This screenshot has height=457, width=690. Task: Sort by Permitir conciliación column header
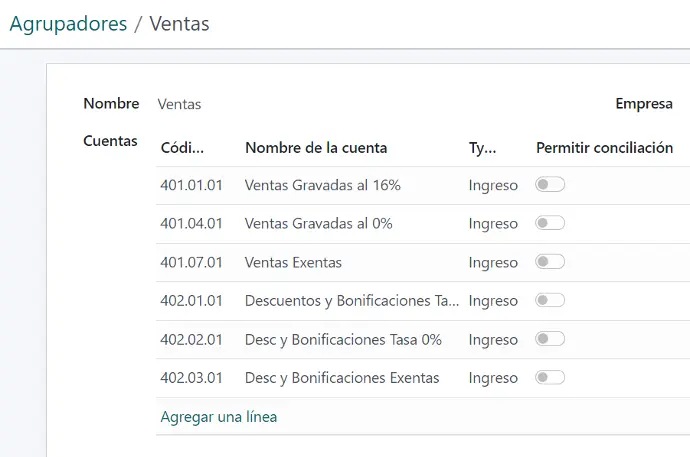604,148
